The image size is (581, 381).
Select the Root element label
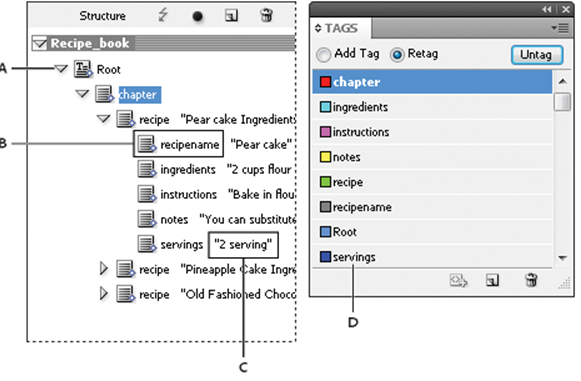click(x=109, y=69)
